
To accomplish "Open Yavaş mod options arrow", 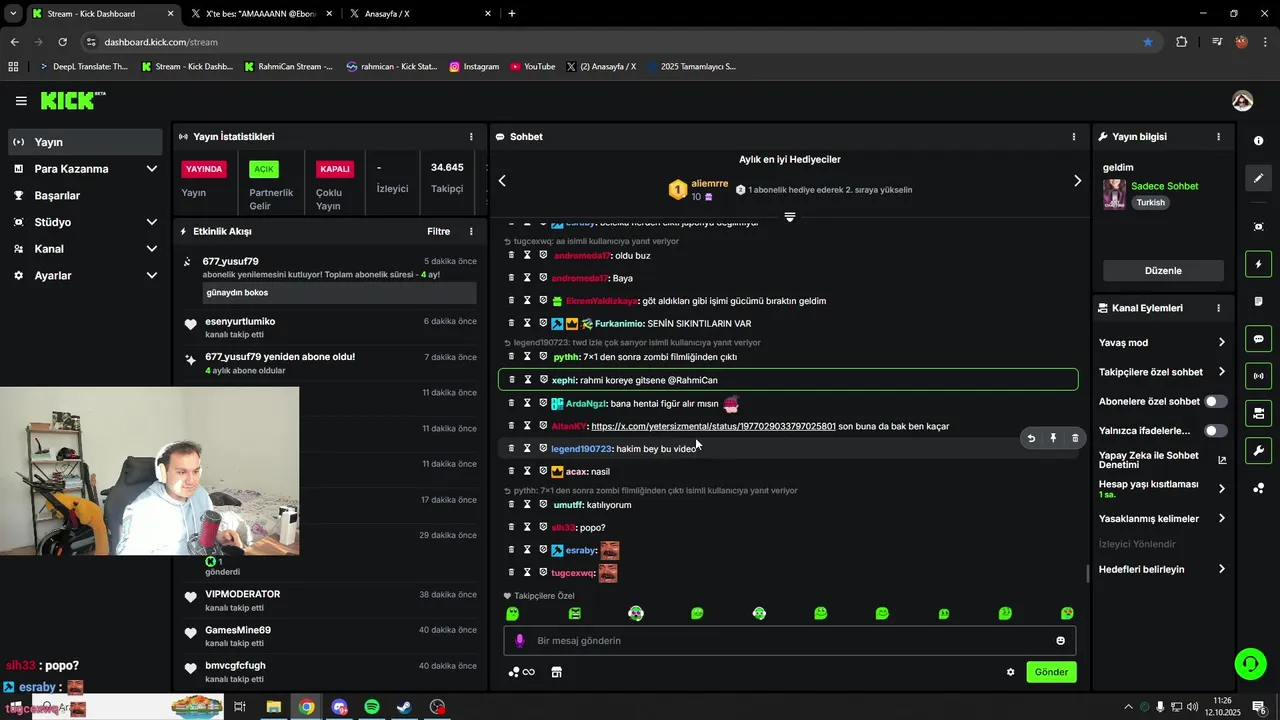I will [1221, 342].
